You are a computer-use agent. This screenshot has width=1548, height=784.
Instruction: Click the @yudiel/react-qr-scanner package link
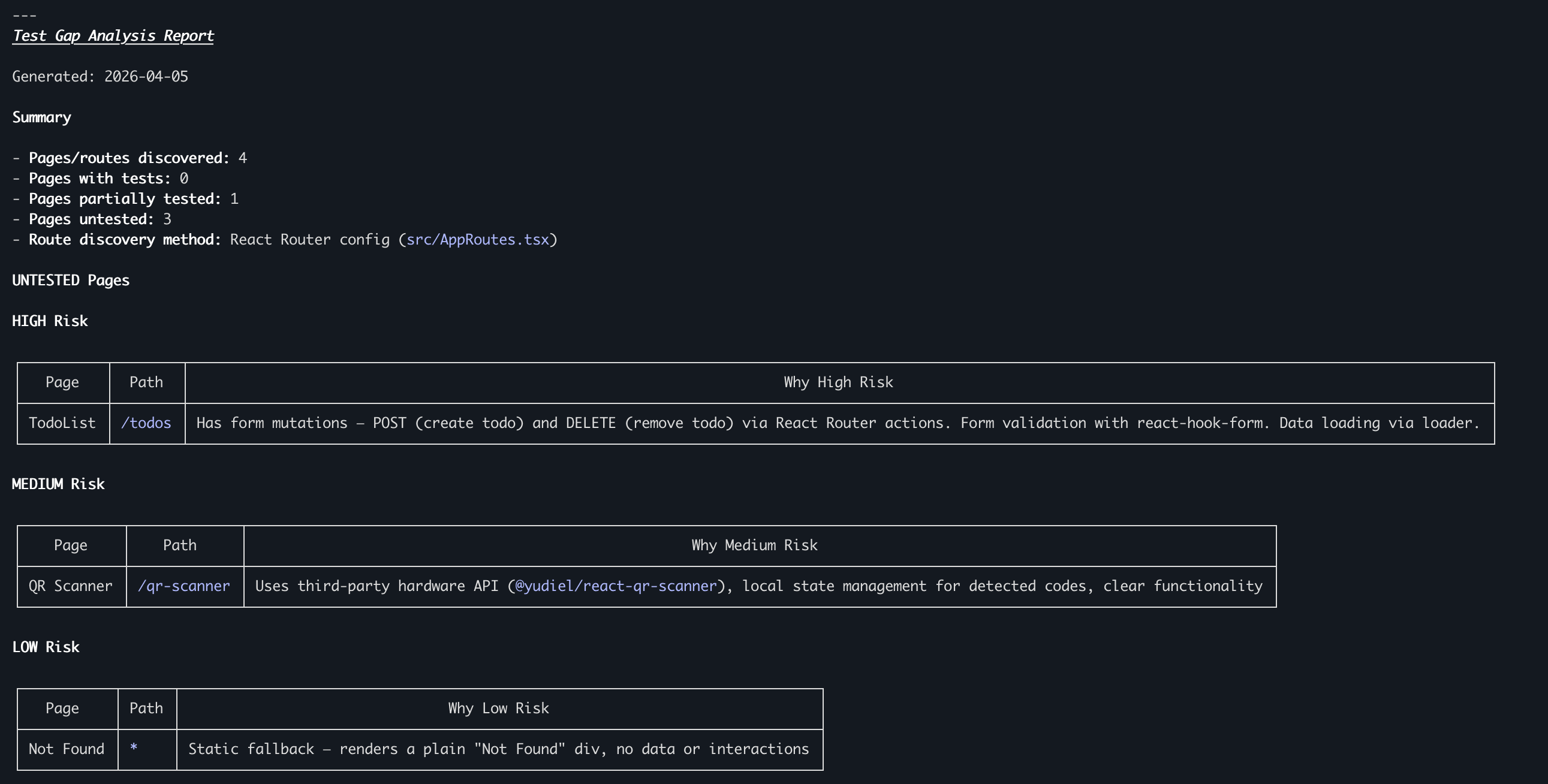click(616, 586)
